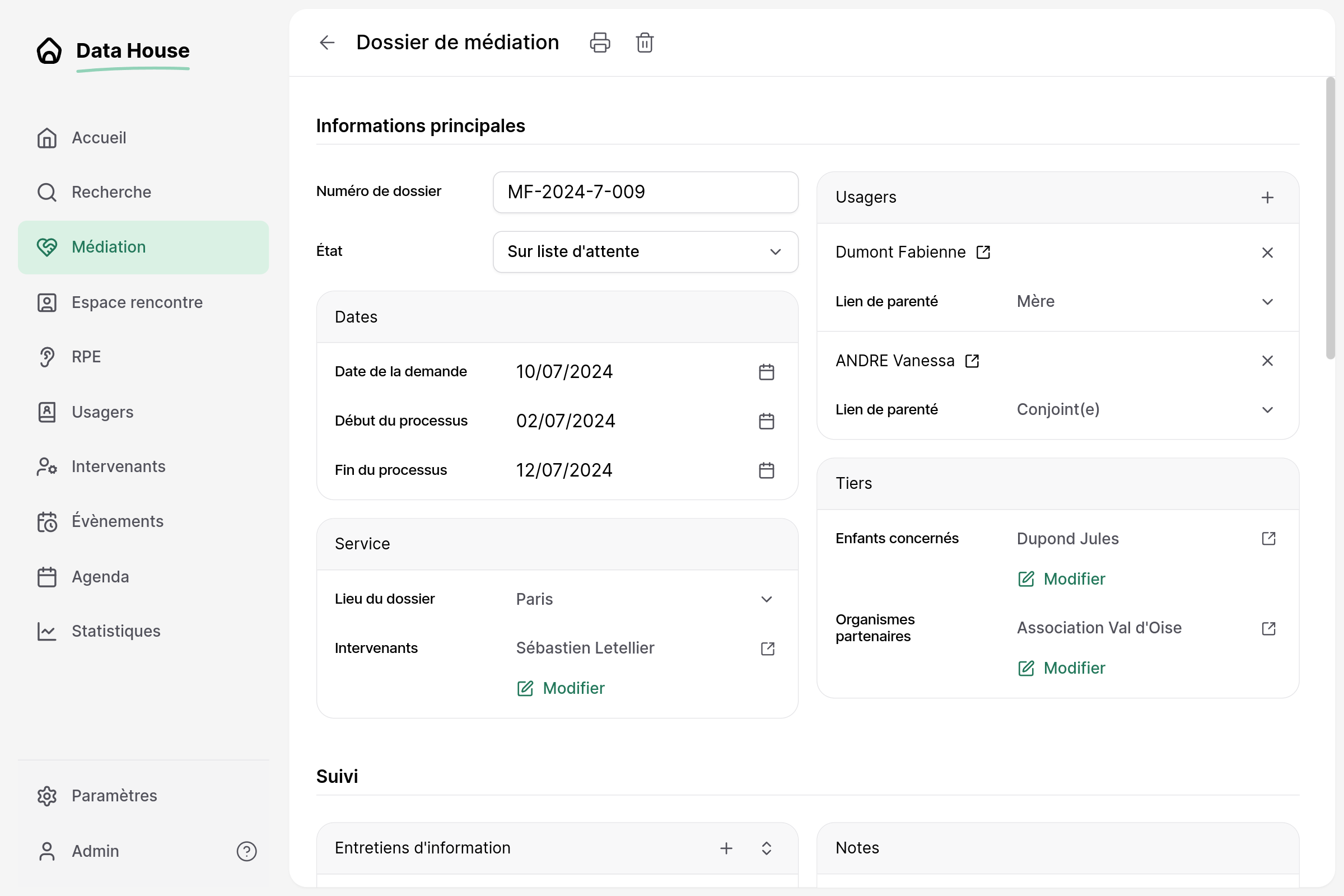Screen dimensions: 1344x896
Task: Open Intervenants in sidebar
Action: click(x=143, y=466)
